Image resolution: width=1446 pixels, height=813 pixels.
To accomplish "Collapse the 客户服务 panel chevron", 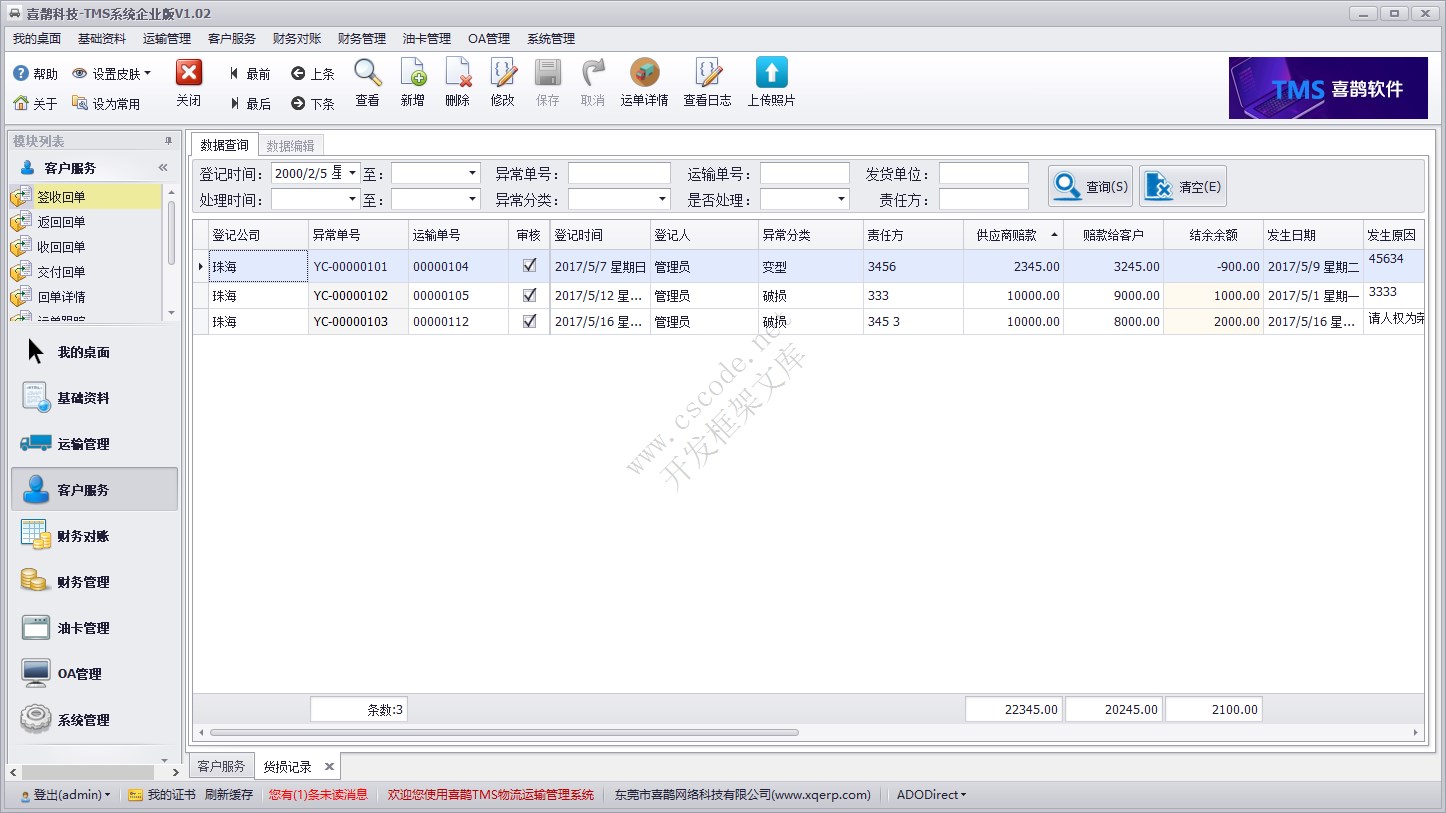I will (163, 168).
